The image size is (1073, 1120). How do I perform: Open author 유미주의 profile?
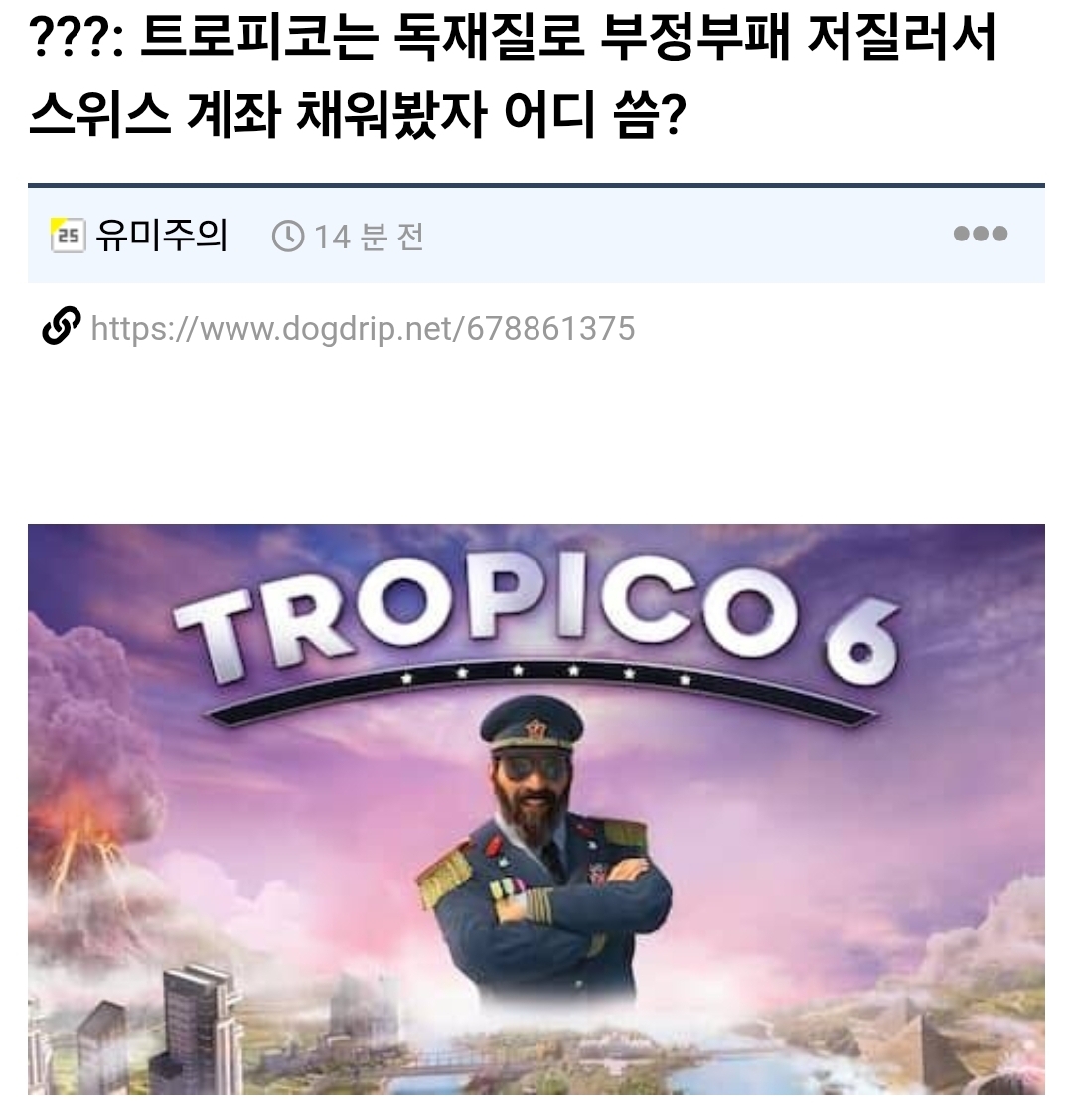(x=161, y=235)
